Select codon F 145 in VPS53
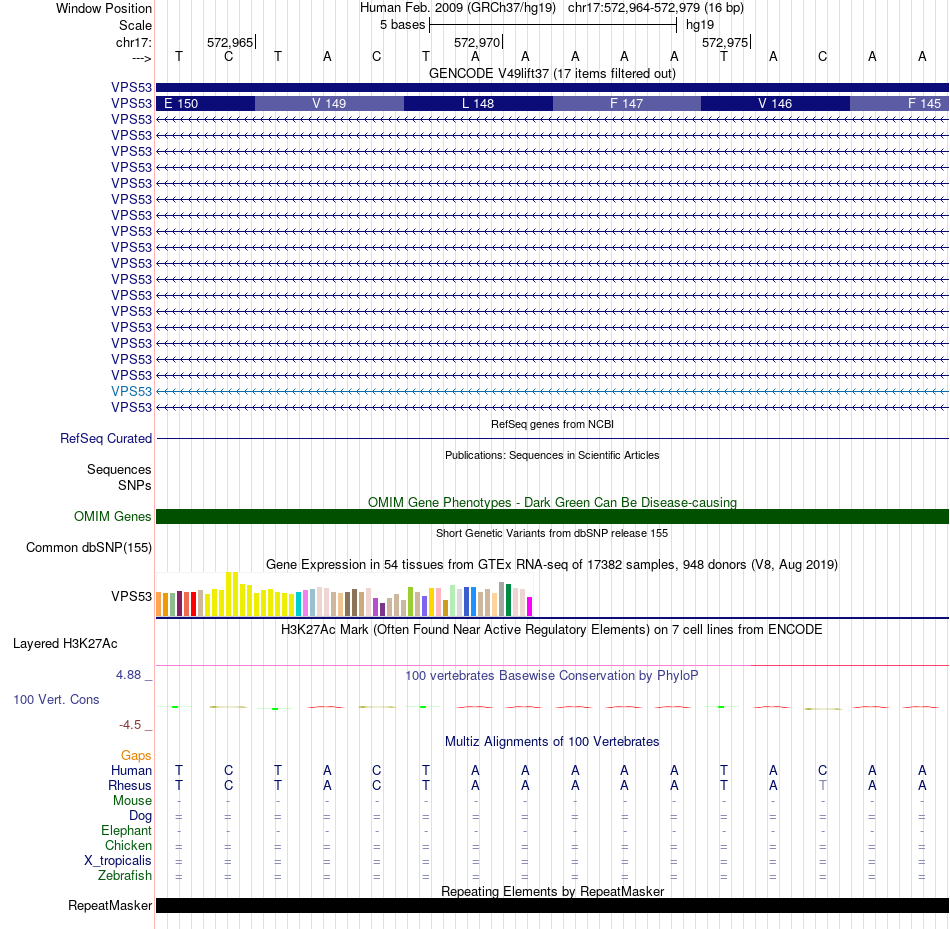Viewport: 950px width, 929px height. (899, 104)
